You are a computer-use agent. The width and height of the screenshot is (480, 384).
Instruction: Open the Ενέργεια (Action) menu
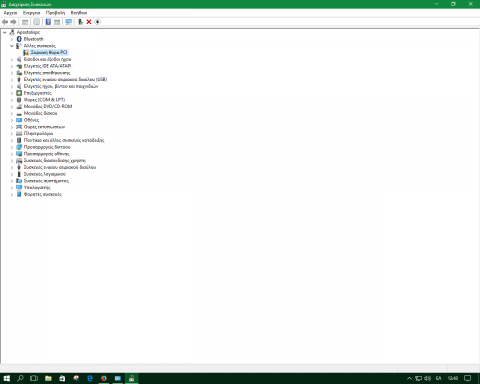click(x=31, y=13)
